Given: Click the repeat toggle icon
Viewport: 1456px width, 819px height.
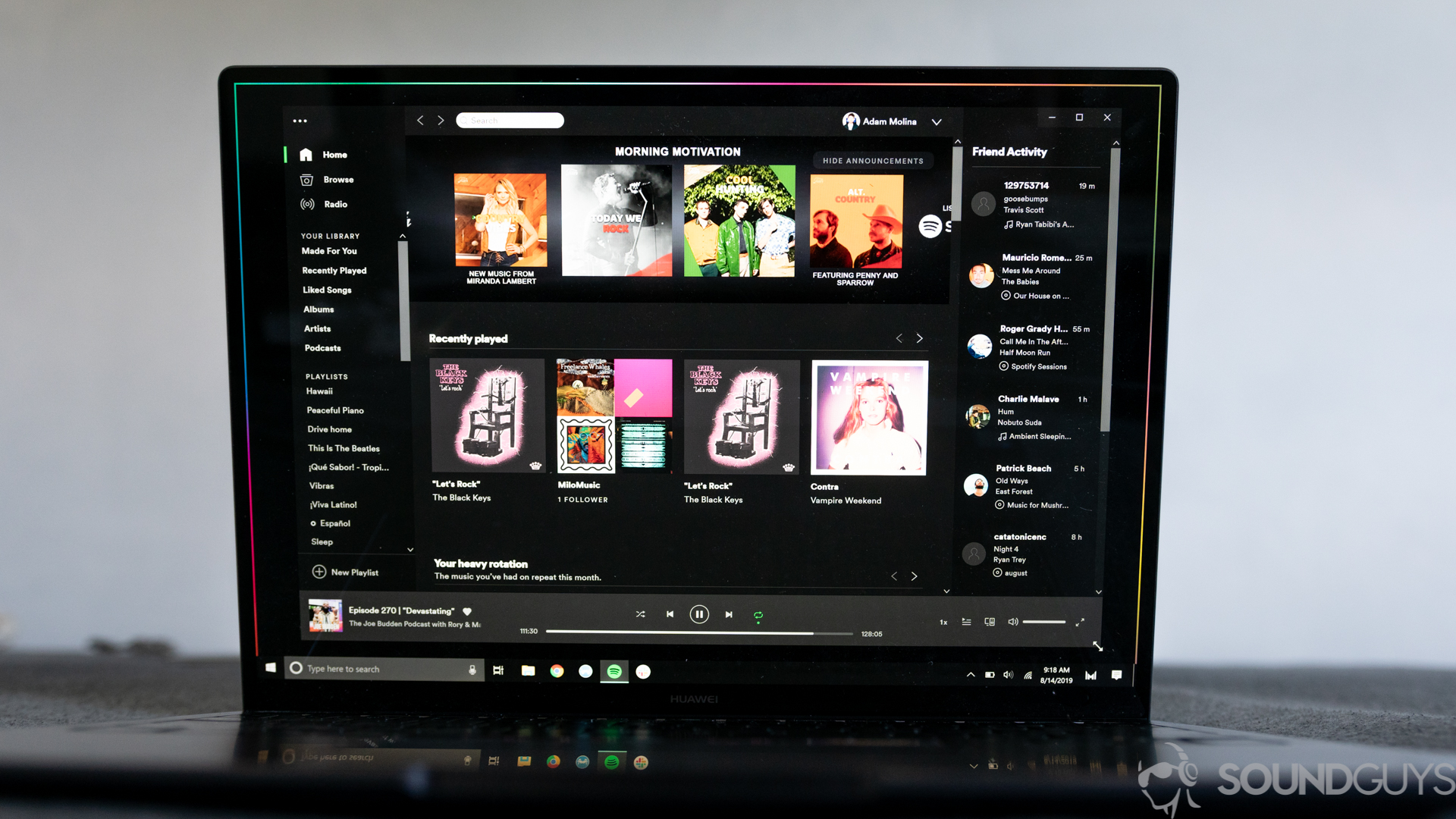Looking at the screenshot, I should tap(757, 614).
